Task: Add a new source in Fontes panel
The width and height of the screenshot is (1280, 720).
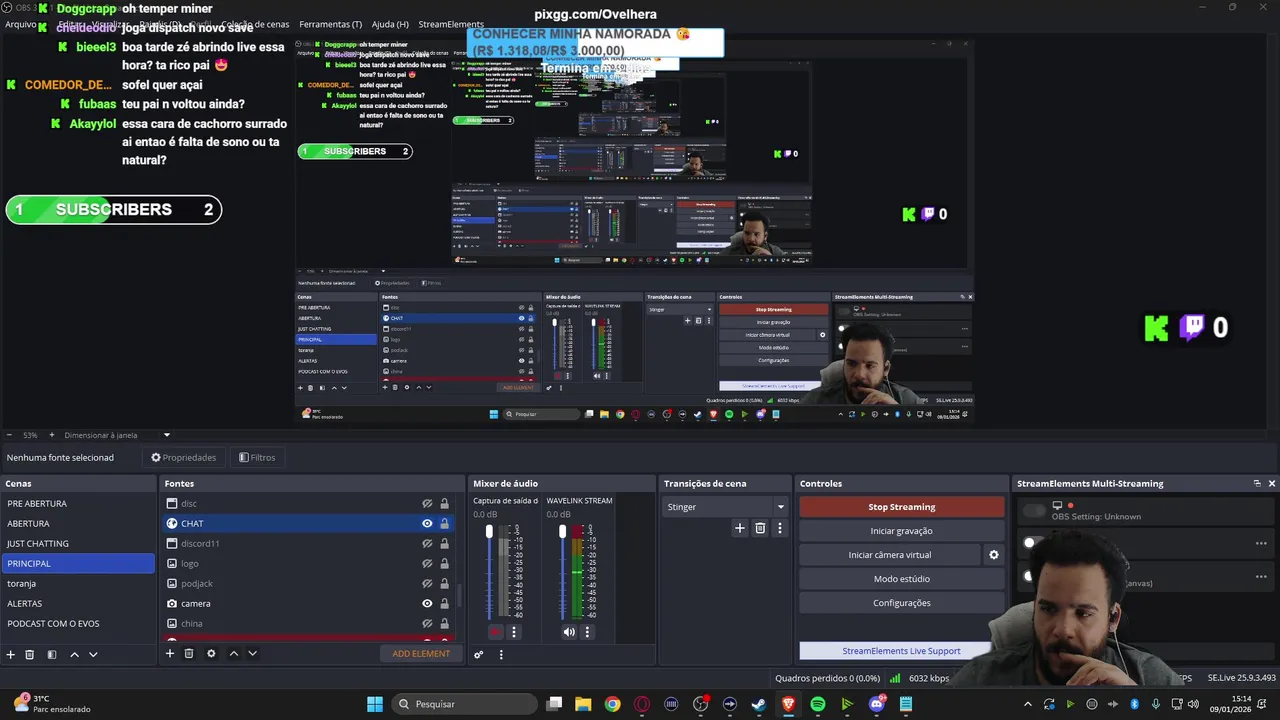Action: [x=170, y=653]
